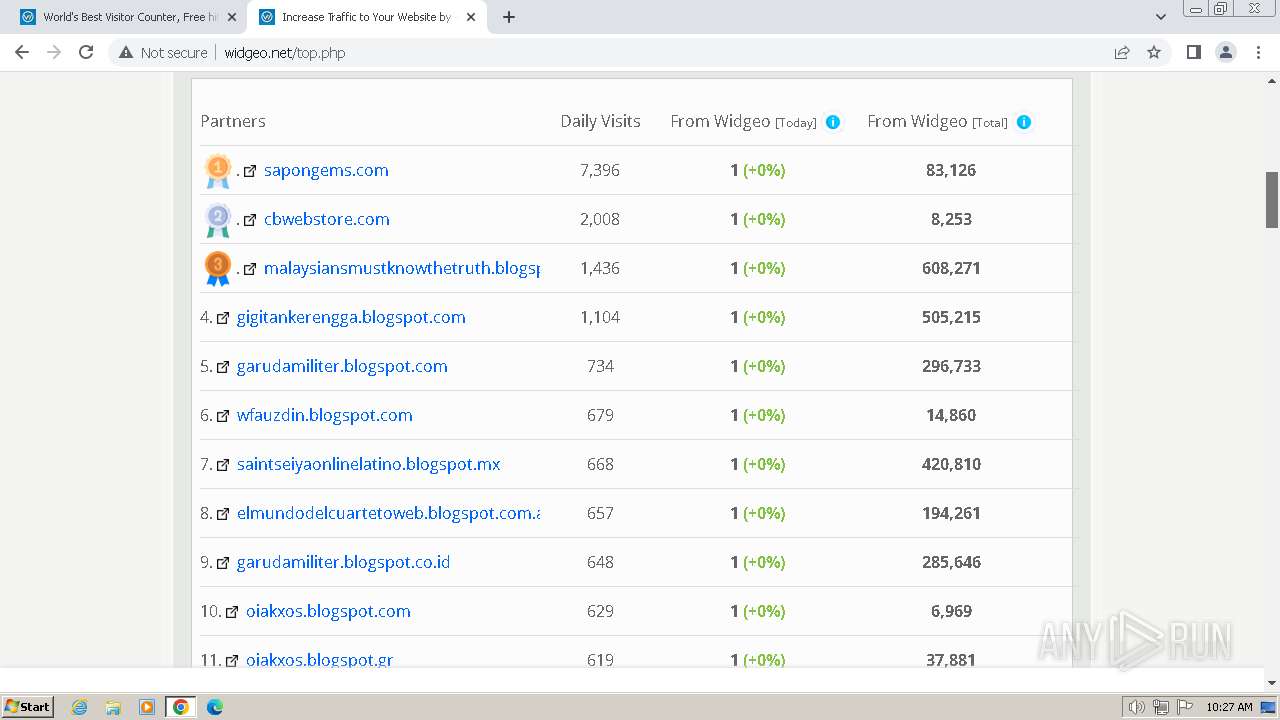The height and width of the screenshot is (720, 1280).
Task: Visit malaysiansmustknowthetruth blogspot link
Action: coord(402,269)
